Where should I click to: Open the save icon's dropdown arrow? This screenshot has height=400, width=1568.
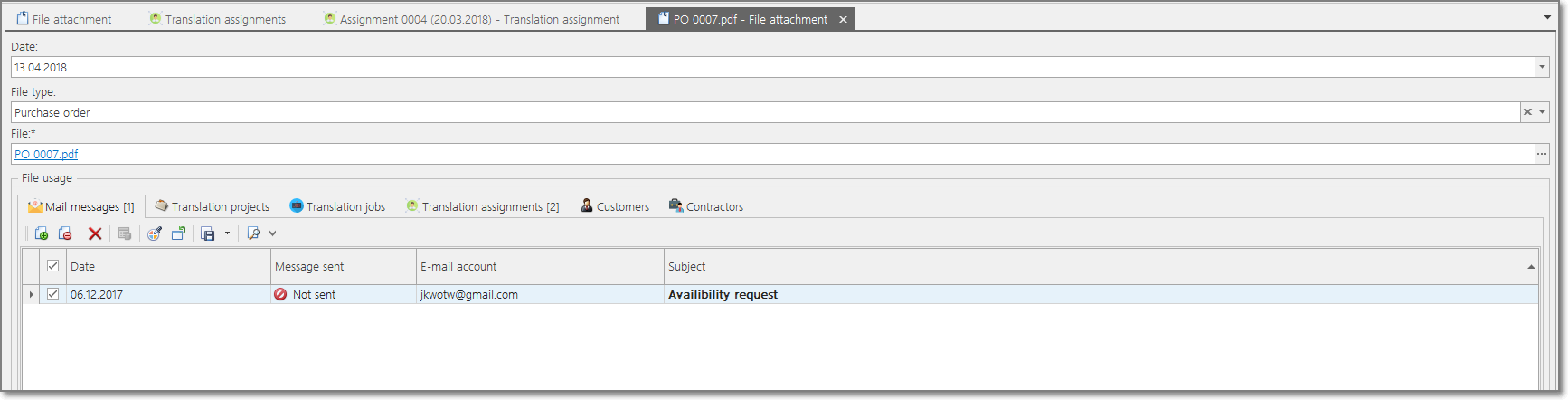pos(227,233)
